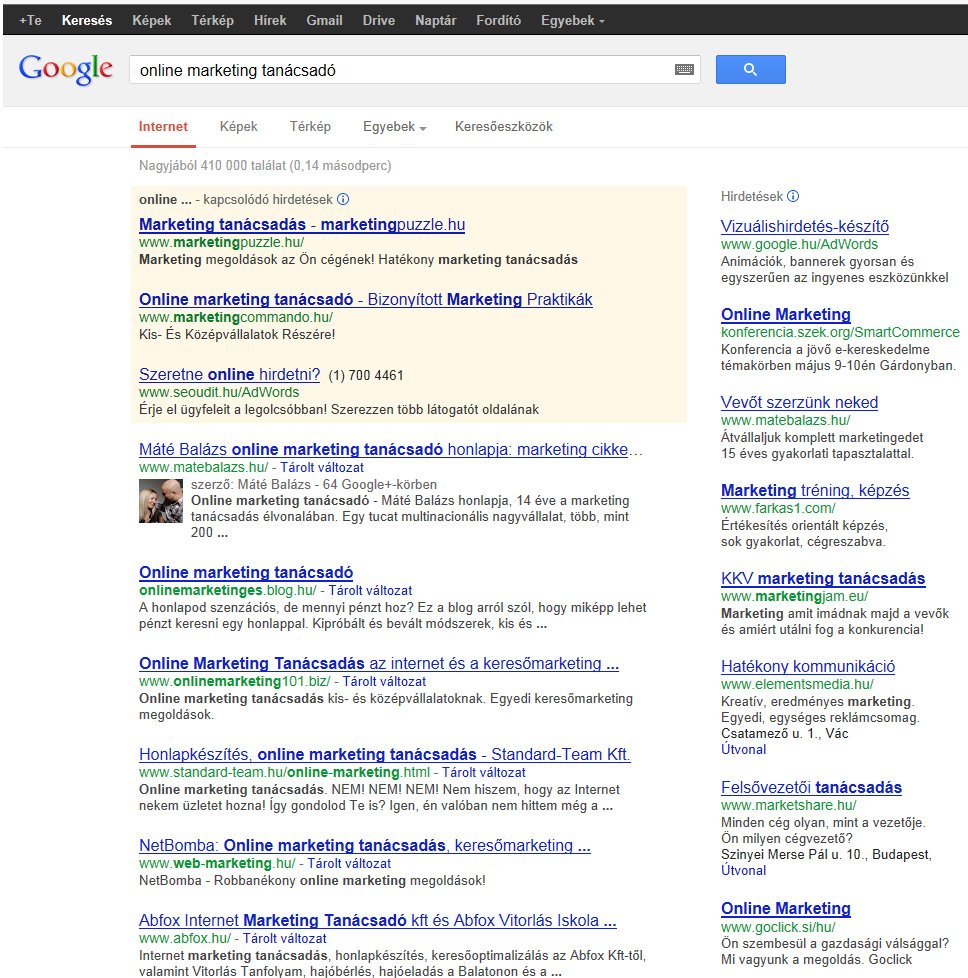Viewport: 968px width, 978px height.
Task: Click the blue magnifier search button
Action: 750,69
